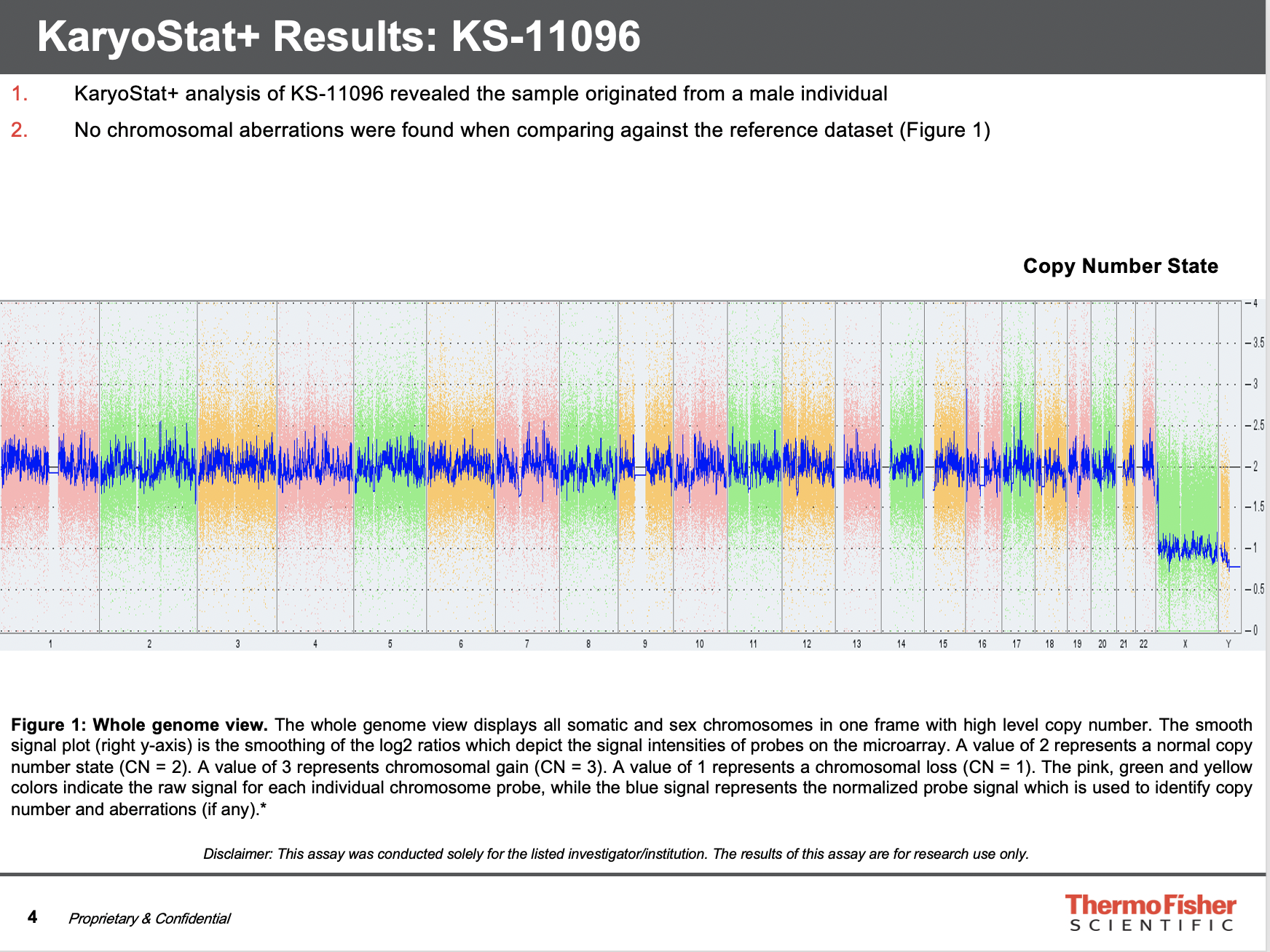Click the 'Copy Number State' heading

point(1121,266)
